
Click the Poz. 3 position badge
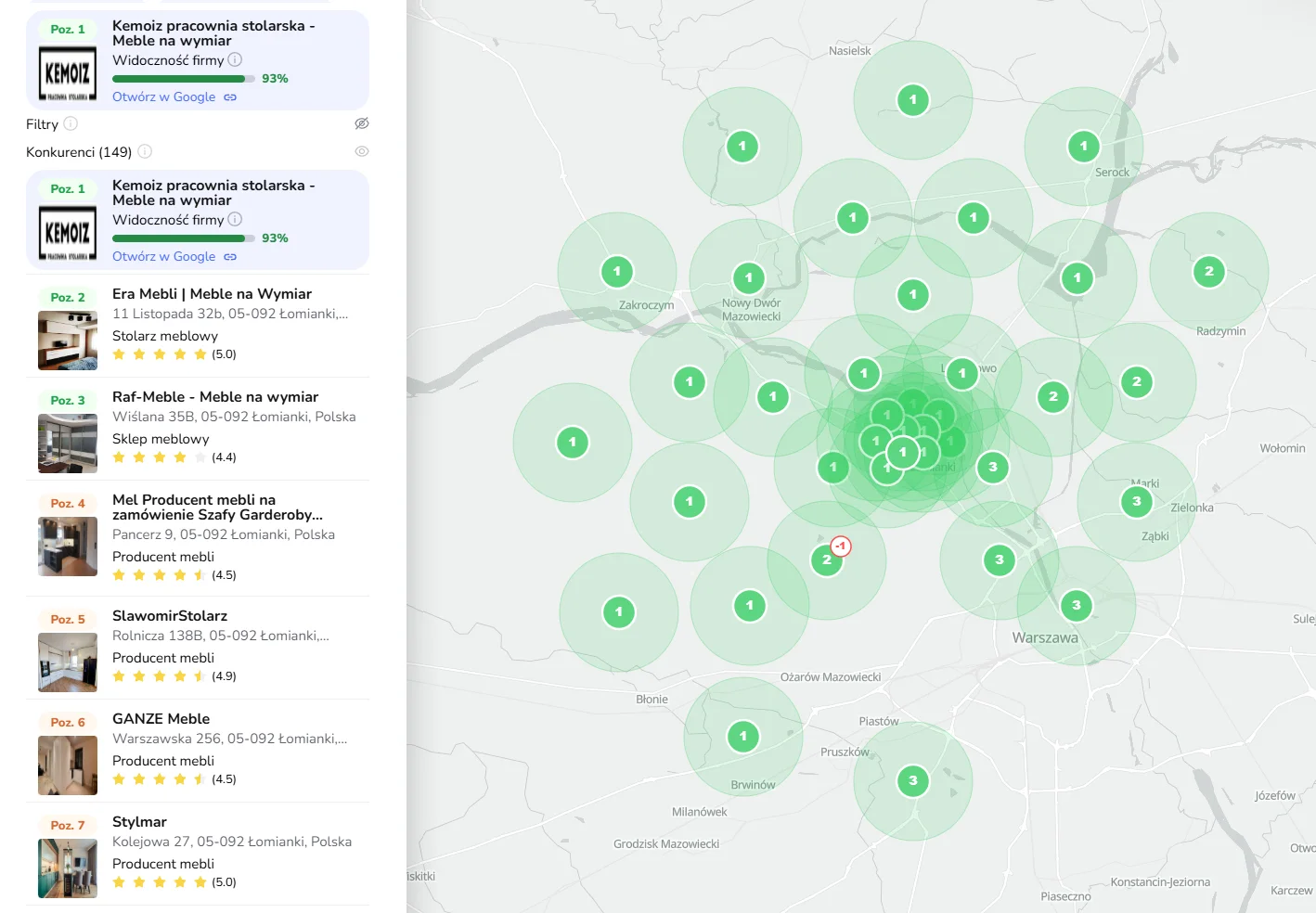(68, 401)
